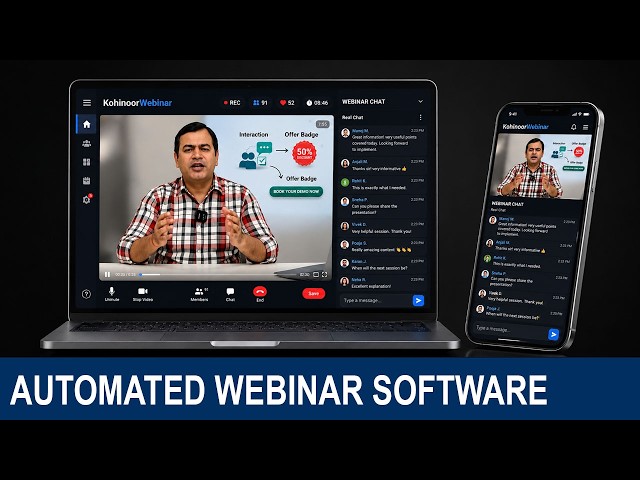Image resolution: width=640 pixels, height=480 pixels.
Task: Toggle the REC recording indicator
Action: click(x=232, y=103)
